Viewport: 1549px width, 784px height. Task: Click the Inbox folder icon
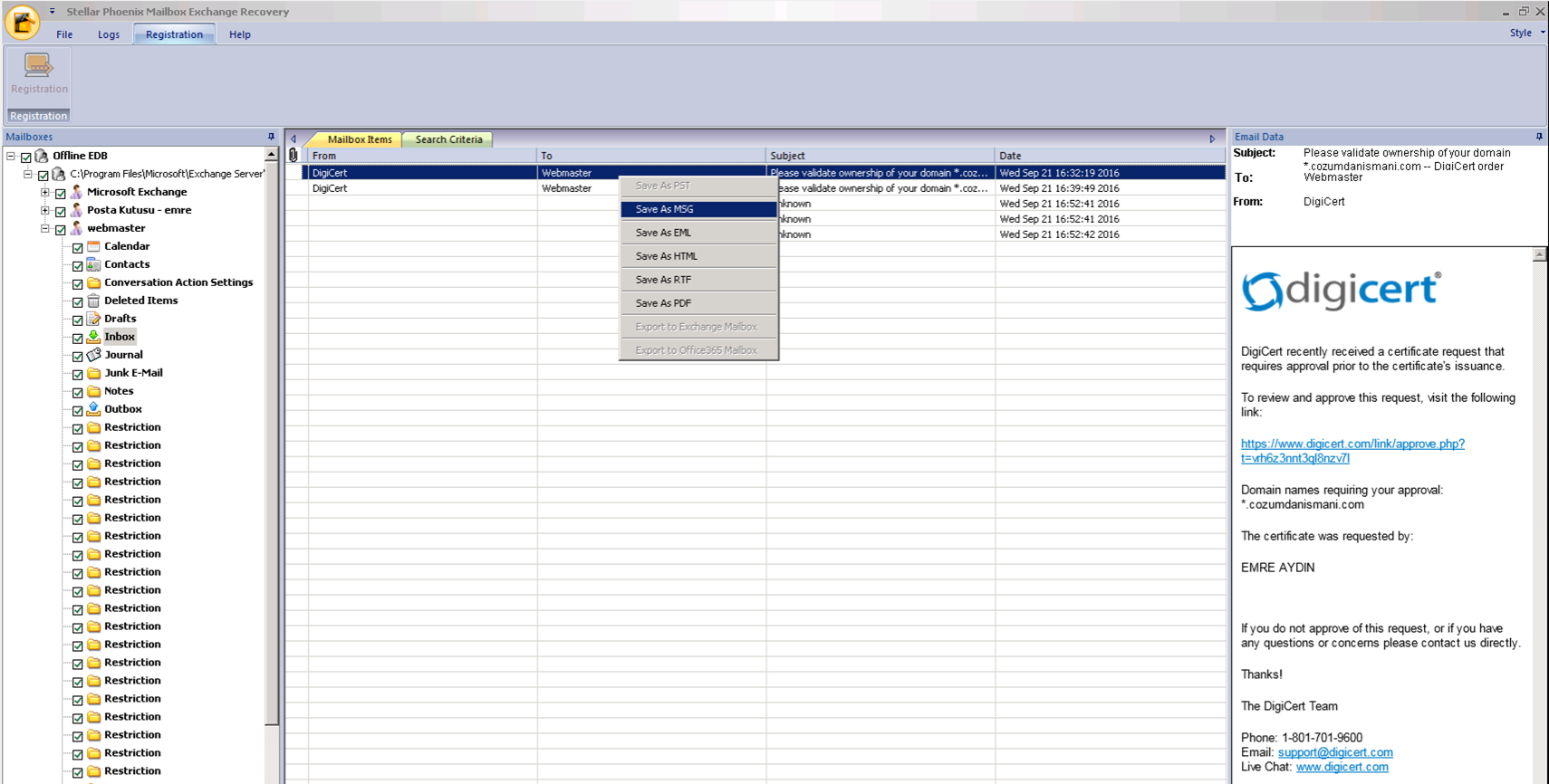pos(93,337)
